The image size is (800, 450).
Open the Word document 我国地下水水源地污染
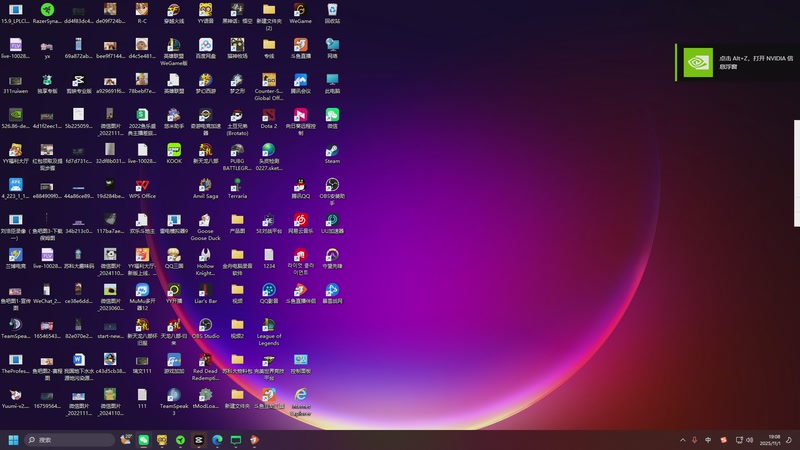click(x=79, y=367)
